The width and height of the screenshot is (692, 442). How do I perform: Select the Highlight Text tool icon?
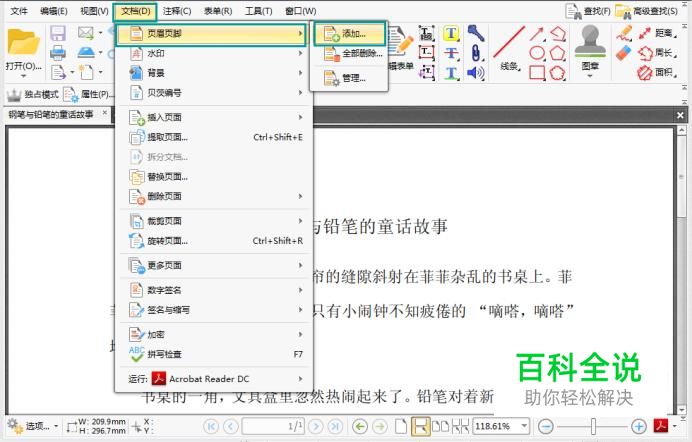pyautogui.click(x=451, y=34)
